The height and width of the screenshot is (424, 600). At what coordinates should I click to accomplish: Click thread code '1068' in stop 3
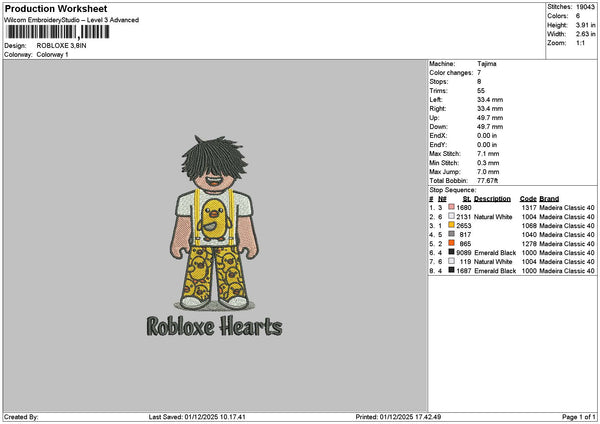(529, 226)
